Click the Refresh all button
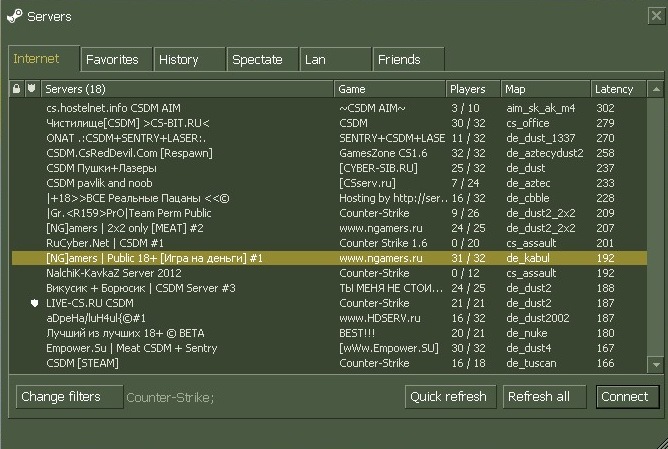 tap(544, 397)
